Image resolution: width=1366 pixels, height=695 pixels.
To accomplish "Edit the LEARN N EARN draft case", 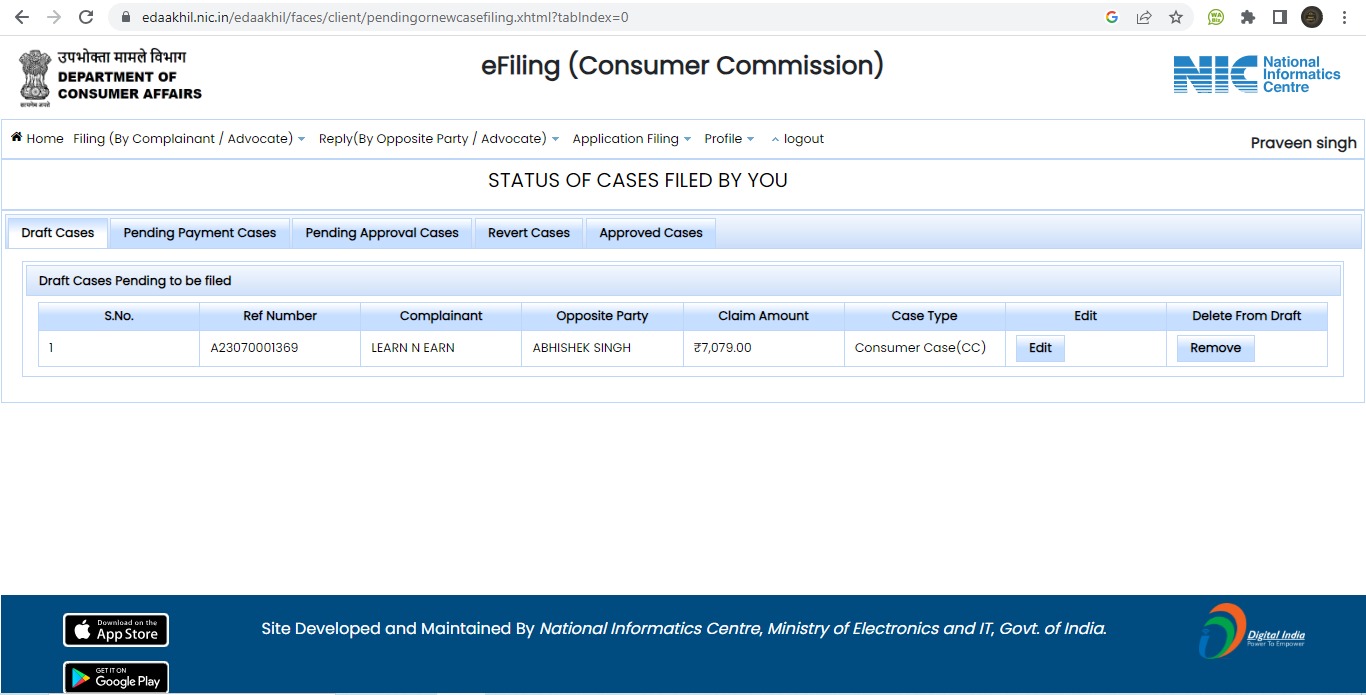I will point(1040,348).
